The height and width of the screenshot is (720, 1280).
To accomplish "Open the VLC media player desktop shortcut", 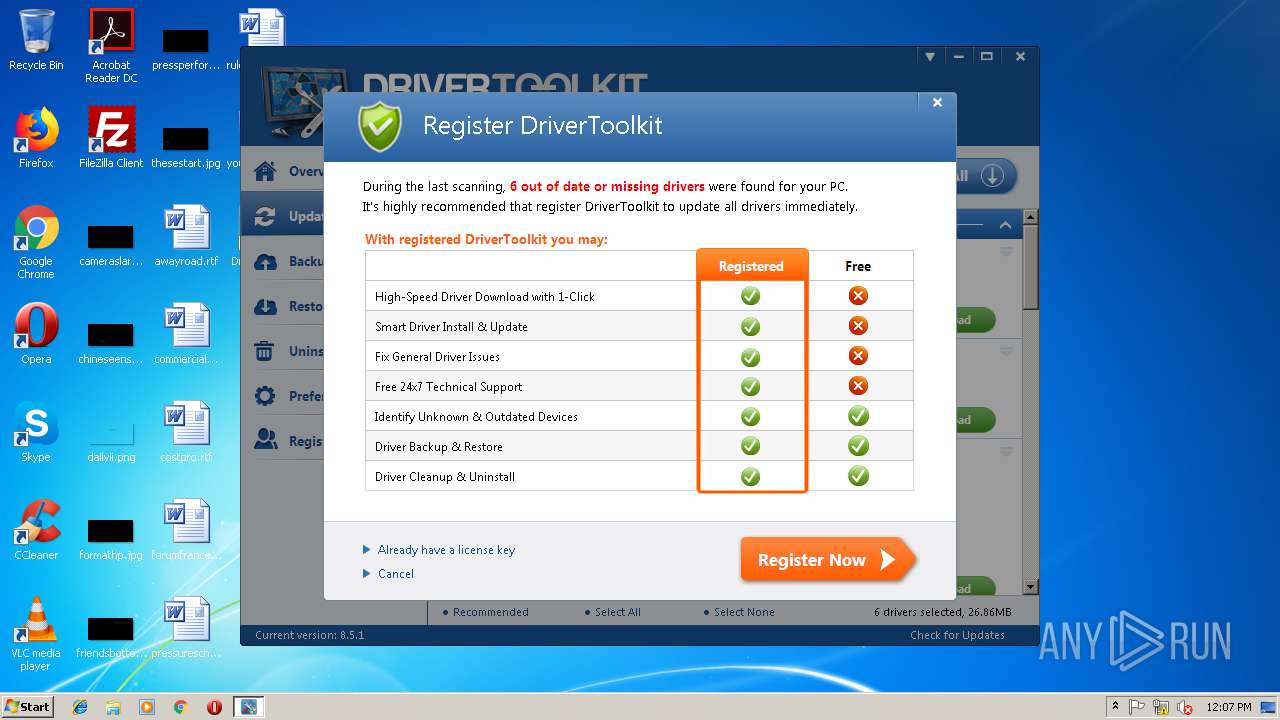I will [x=36, y=634].
